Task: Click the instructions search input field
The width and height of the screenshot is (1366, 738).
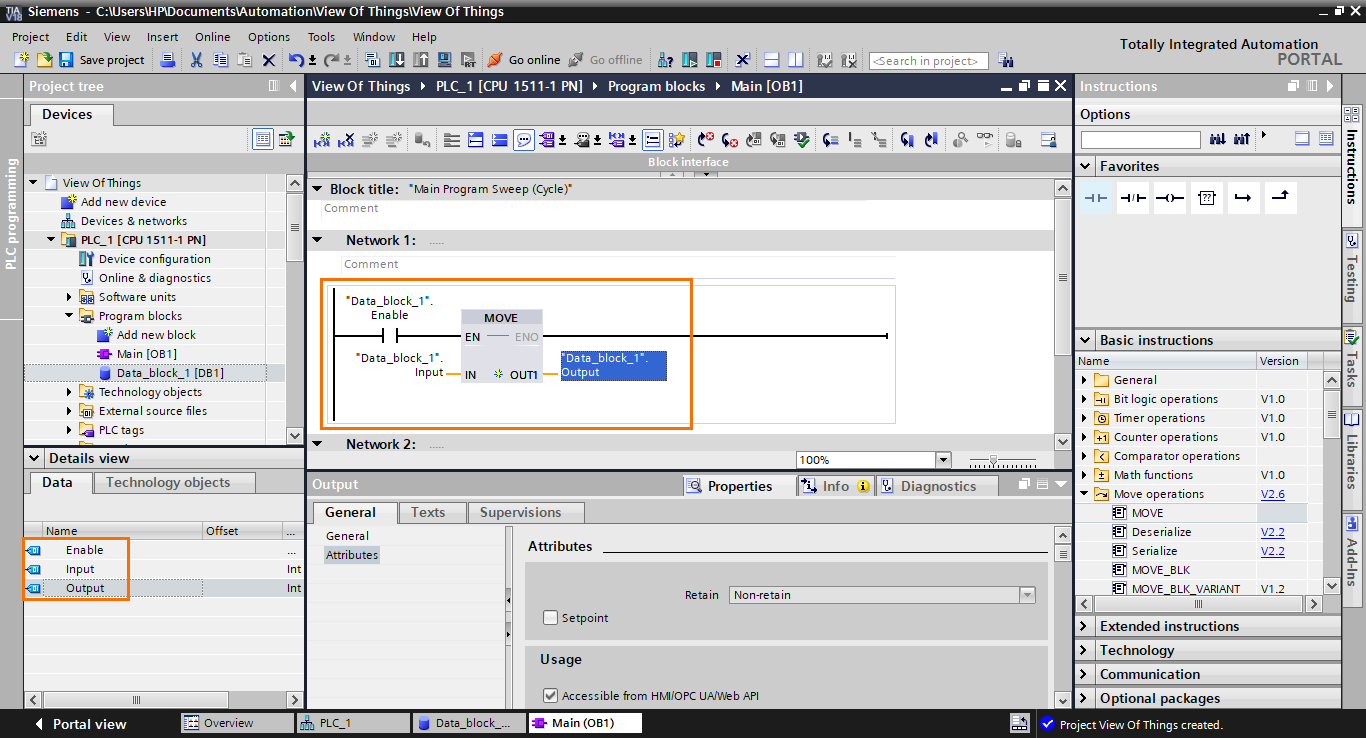Action: coord(1140,139)
